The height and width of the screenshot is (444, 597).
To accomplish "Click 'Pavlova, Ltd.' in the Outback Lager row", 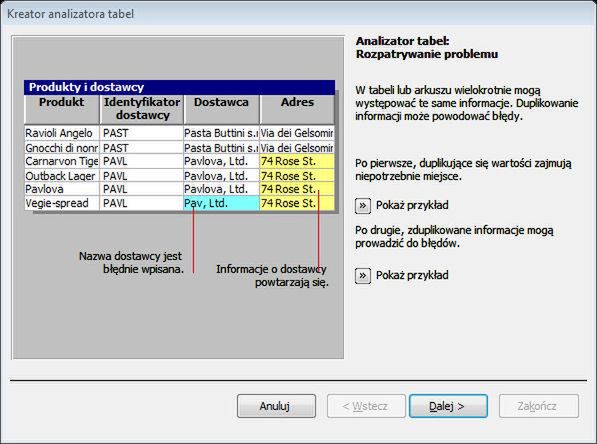I will coord(221,176).
